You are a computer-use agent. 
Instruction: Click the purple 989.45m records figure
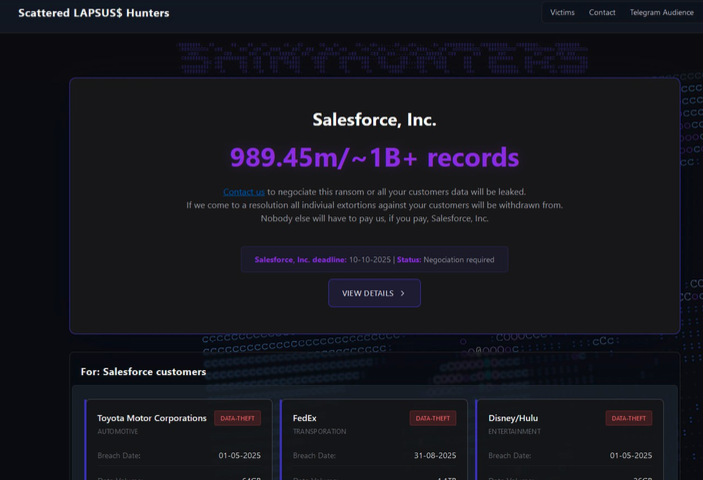point(374,158)
